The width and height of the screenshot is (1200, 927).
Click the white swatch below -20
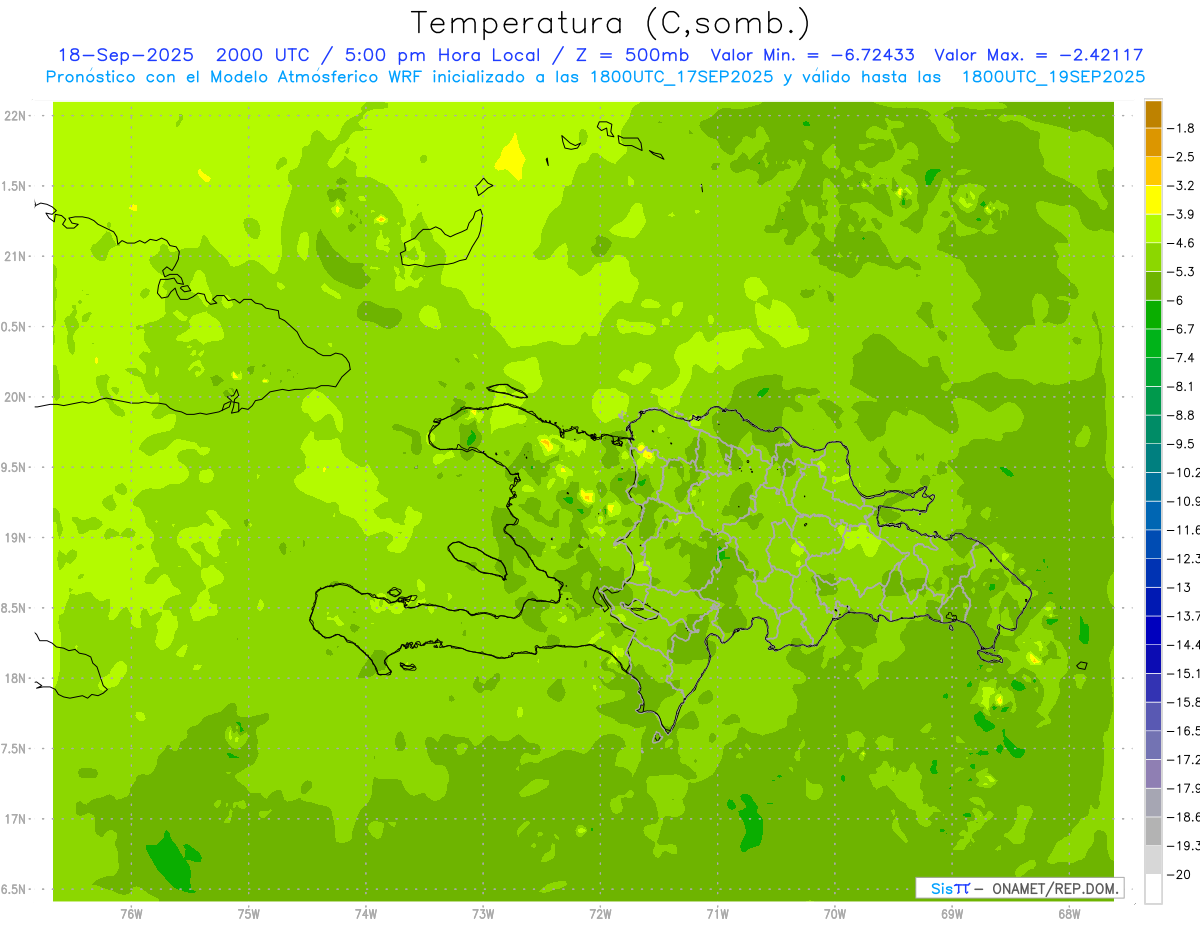[1153, 889]
